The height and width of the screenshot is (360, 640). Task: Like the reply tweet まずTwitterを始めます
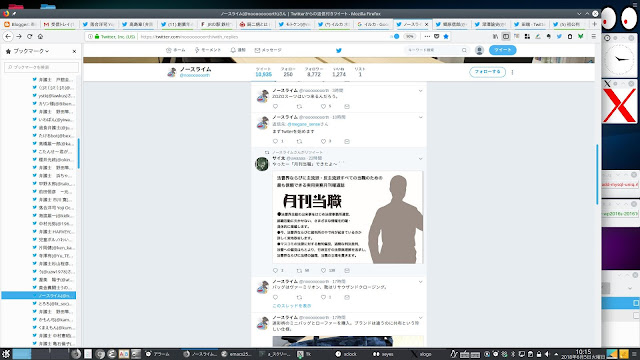[x=323, y=141]
